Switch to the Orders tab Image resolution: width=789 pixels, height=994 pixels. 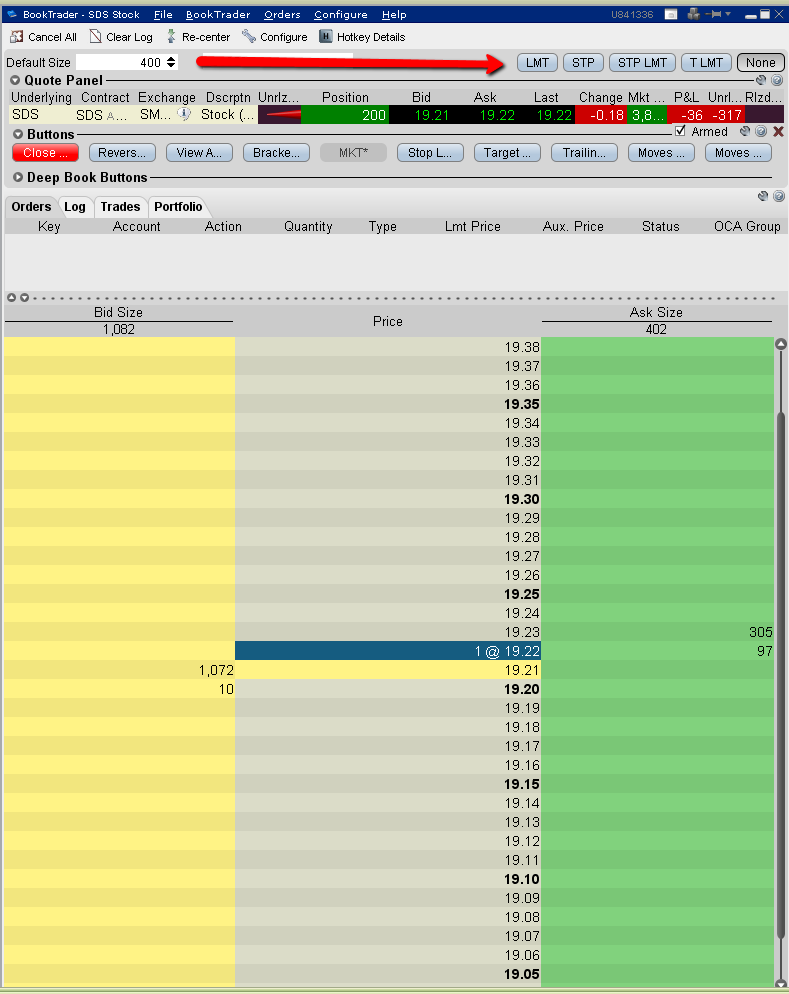click(31, 207)
